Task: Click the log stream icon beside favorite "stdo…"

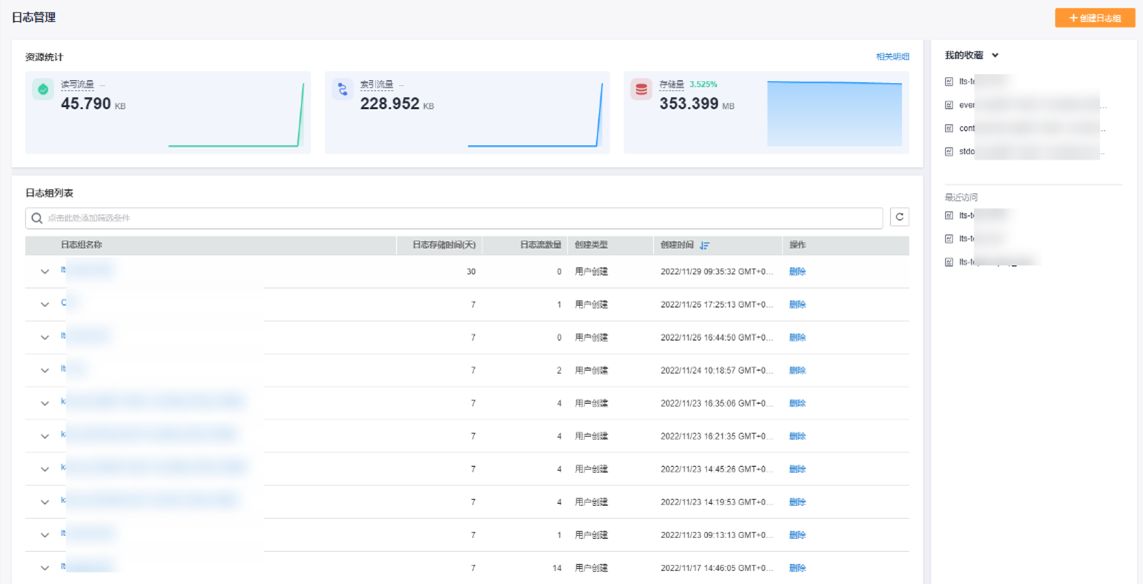Action: click(949, 152)
